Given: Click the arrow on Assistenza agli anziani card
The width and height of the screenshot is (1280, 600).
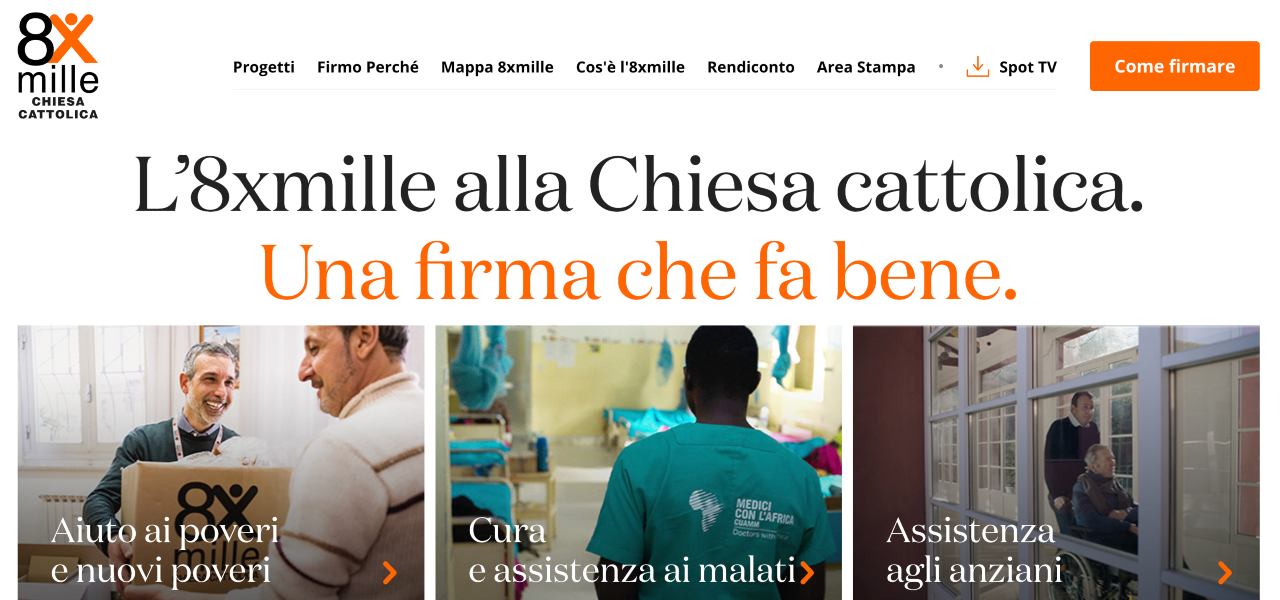Looking at the screenshot, I should click(x=1225, y=572).
